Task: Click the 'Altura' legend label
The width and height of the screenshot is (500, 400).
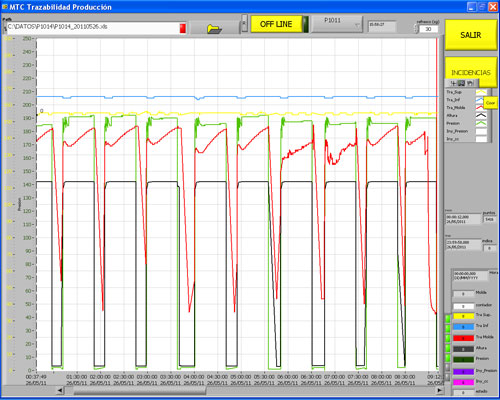Action: (x=452, y=116)
